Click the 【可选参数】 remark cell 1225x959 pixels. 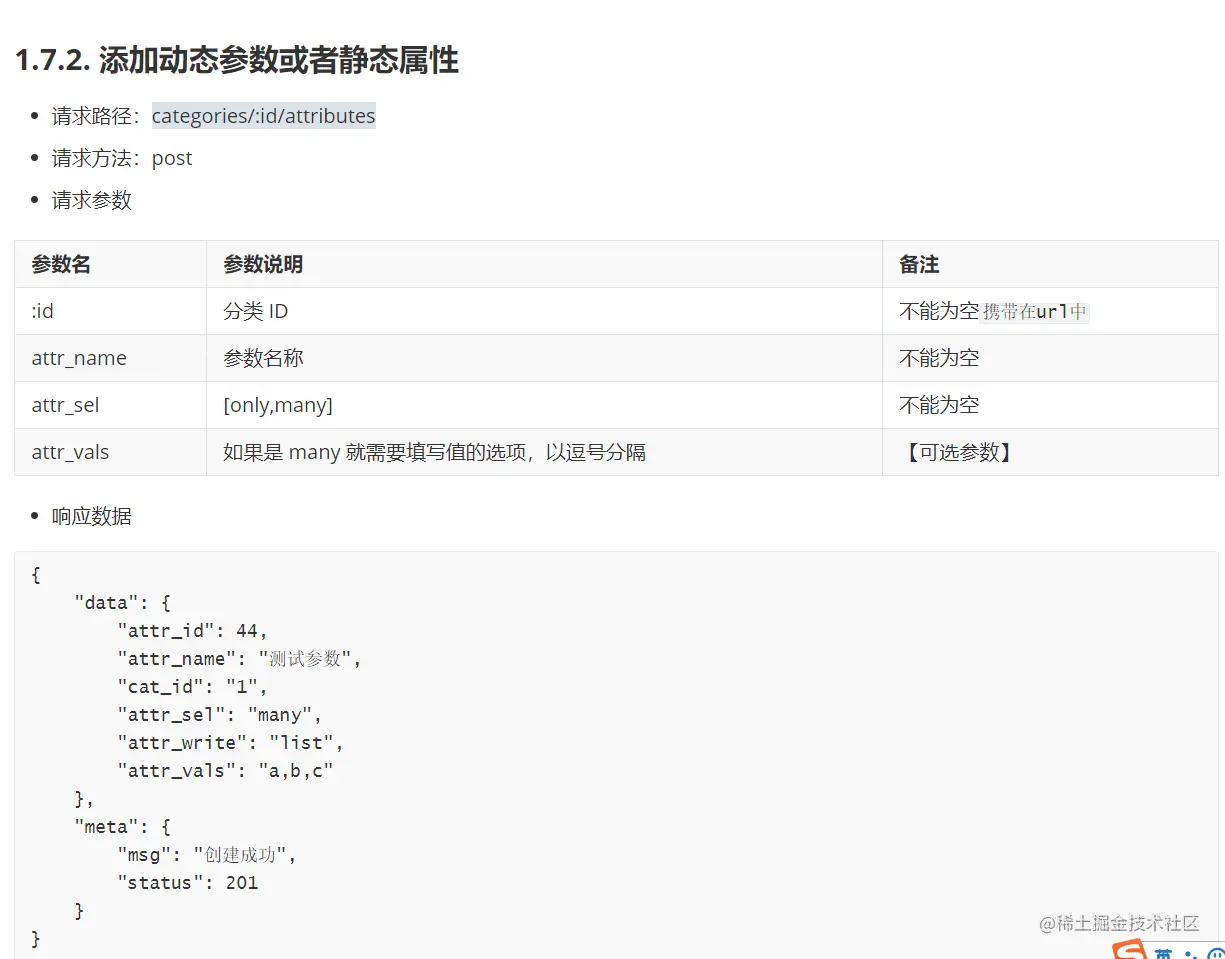click(x=1050, y=452)
